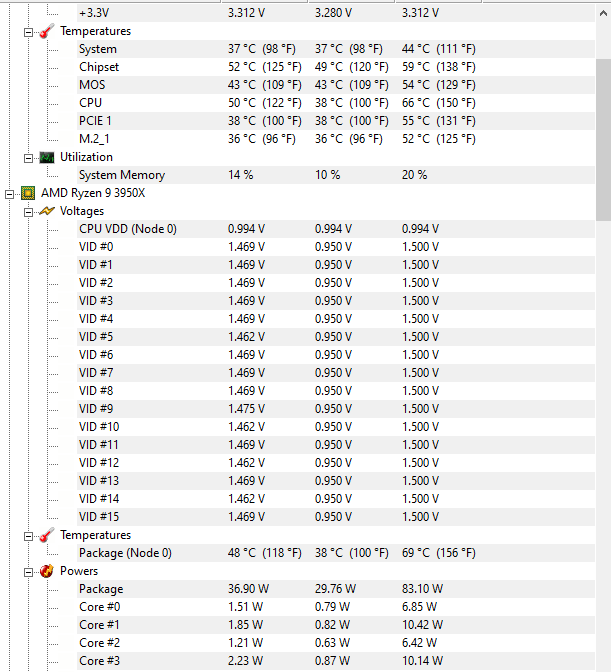Collapse the Voltages section
Screen dimensions: 611x672
tap(28, 211)
